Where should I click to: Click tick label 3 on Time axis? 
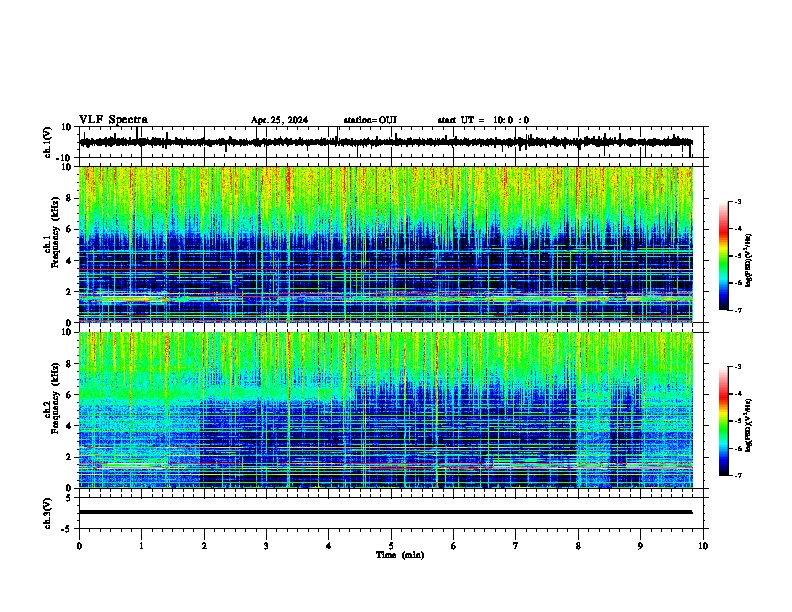pos(266,546)
